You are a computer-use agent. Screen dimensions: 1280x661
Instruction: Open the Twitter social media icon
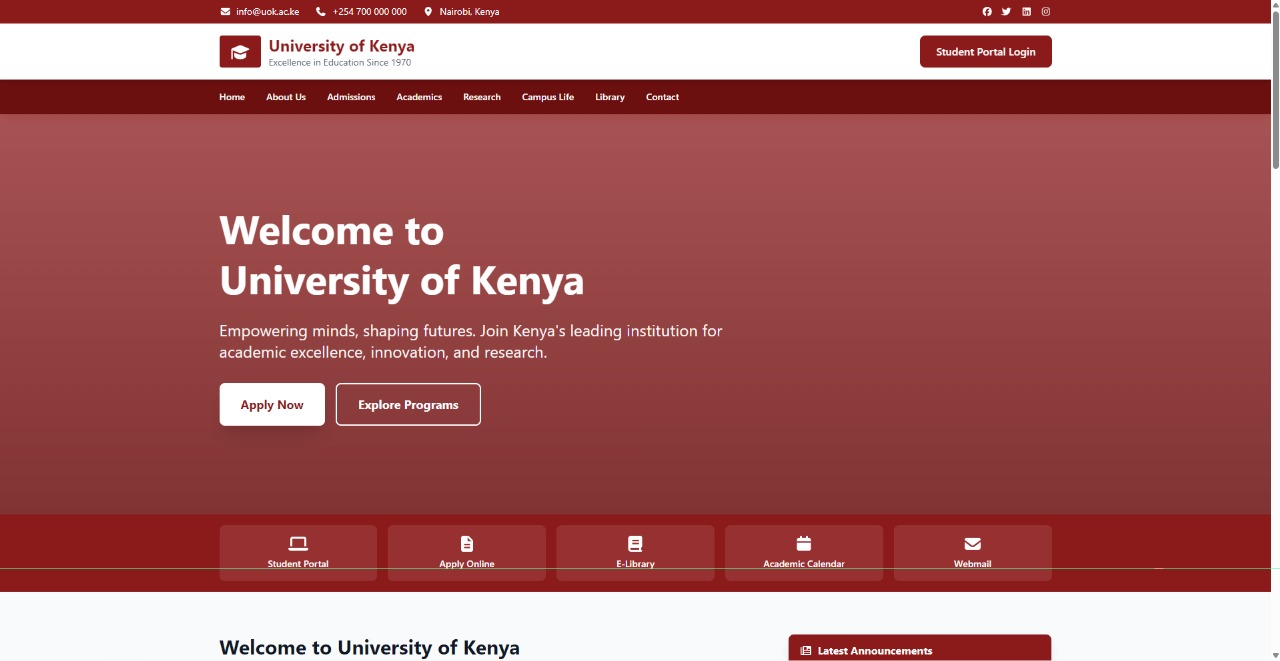(x=1006, y=11)
